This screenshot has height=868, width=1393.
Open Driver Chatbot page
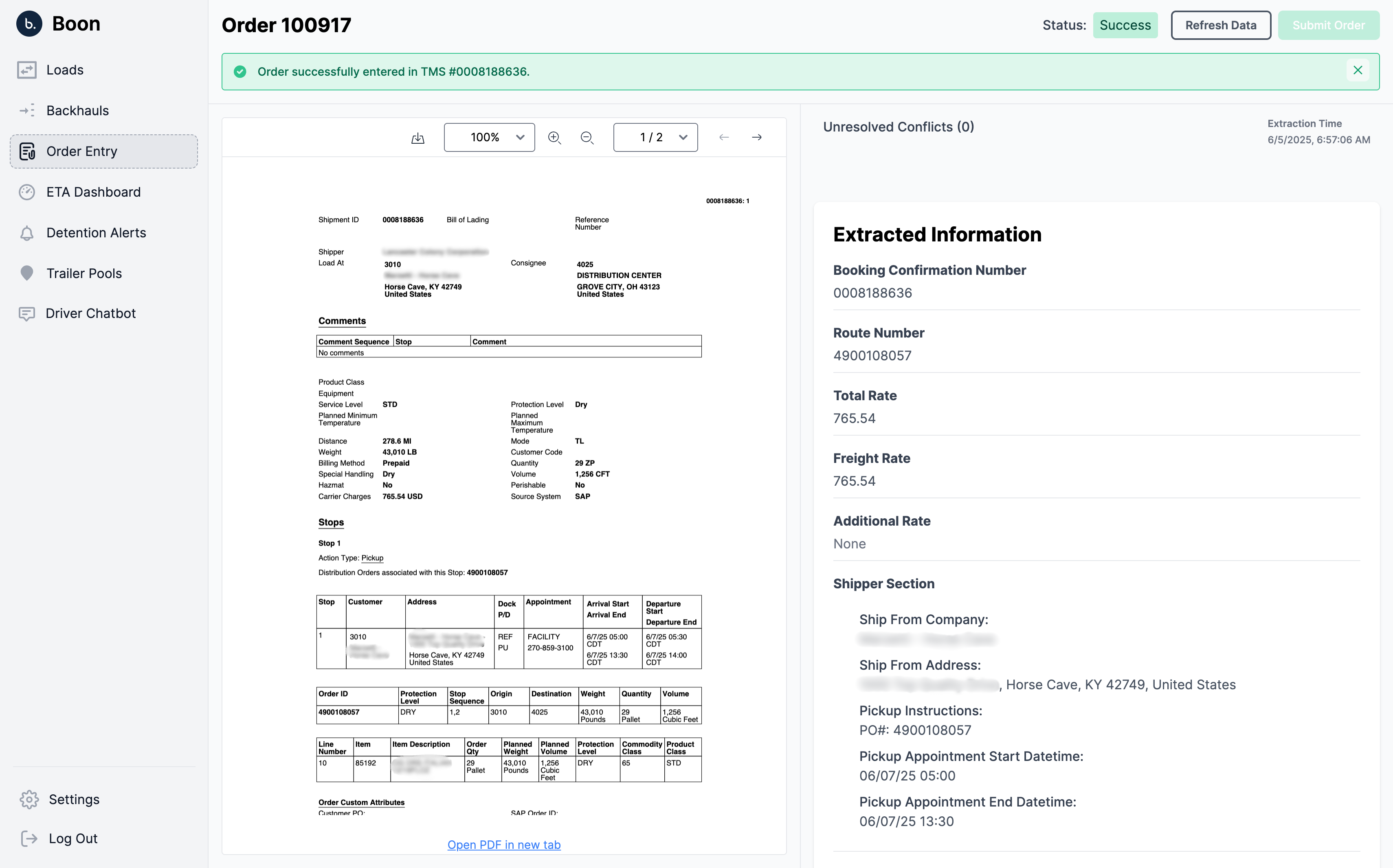tap(90, 313)
